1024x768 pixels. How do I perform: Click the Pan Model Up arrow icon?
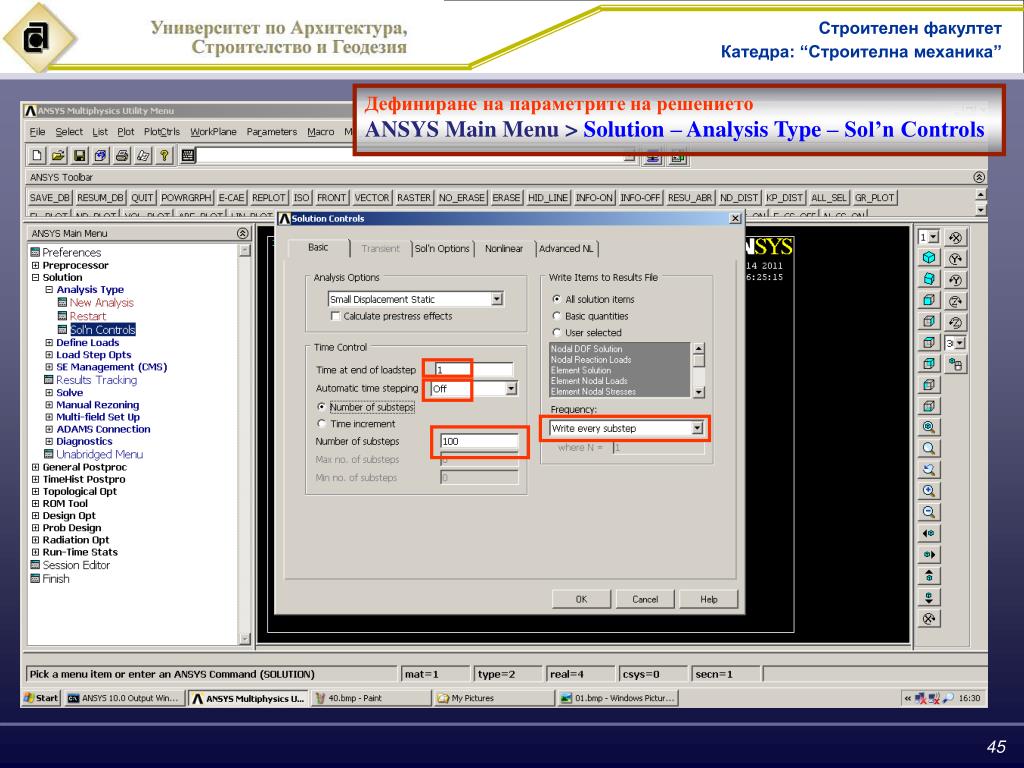929,576
